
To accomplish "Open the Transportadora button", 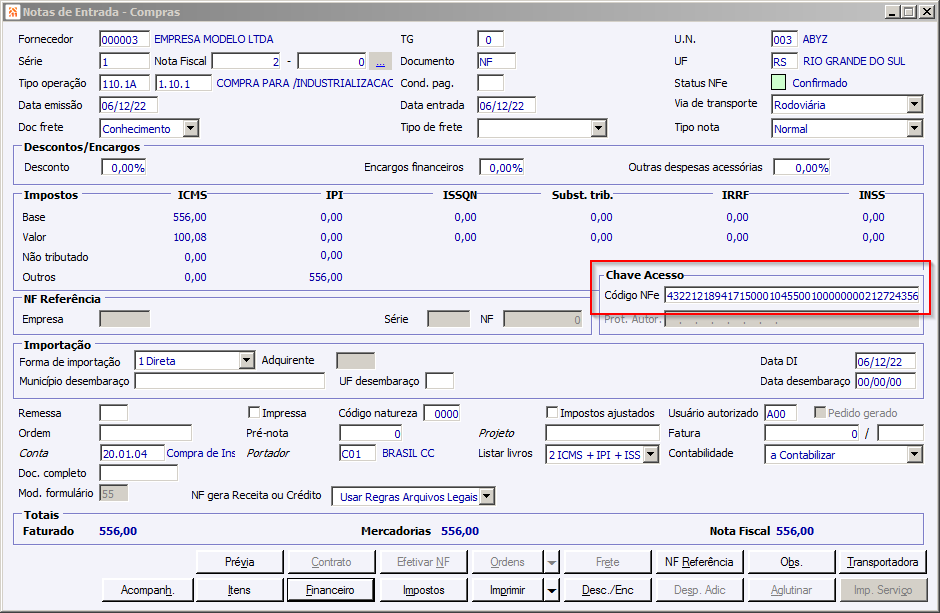I will click(882, 562).
